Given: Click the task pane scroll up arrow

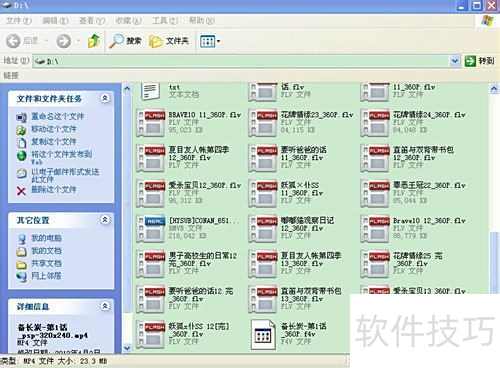Looking at the screenshot, I should click(x=127, y=89).
